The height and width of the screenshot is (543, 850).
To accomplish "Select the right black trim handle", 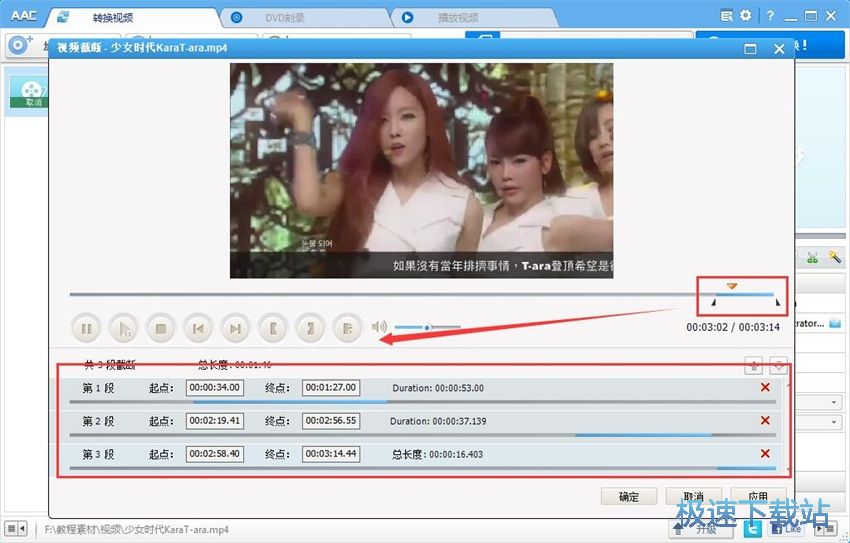I will click(777, 302).
